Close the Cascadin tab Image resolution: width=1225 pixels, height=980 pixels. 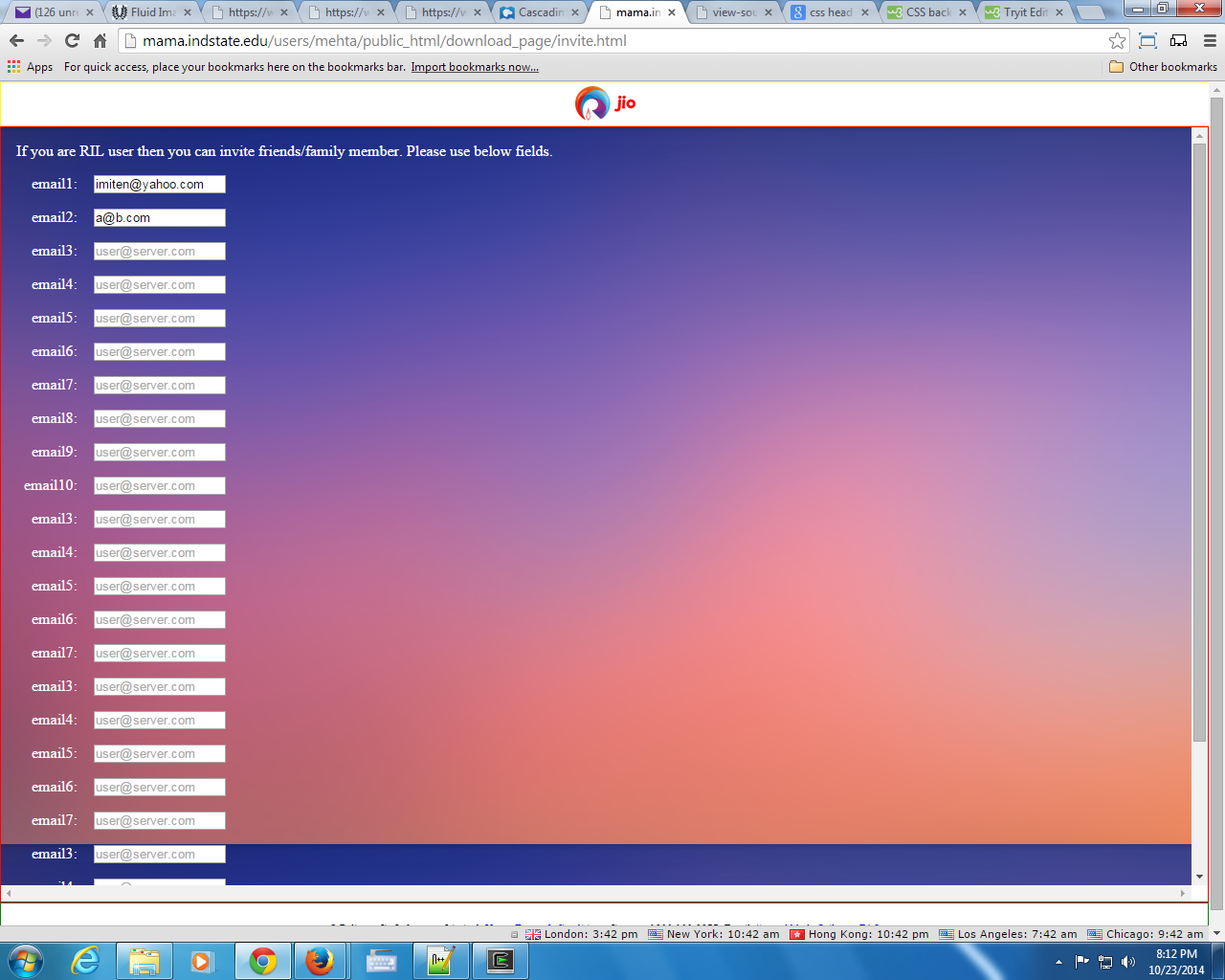pos(575,12)
